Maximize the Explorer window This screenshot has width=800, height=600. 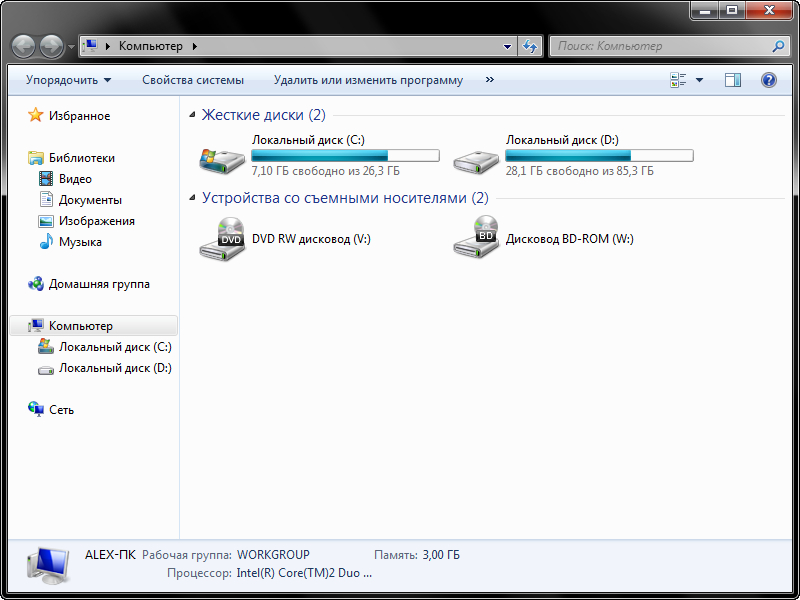[732, 10]
